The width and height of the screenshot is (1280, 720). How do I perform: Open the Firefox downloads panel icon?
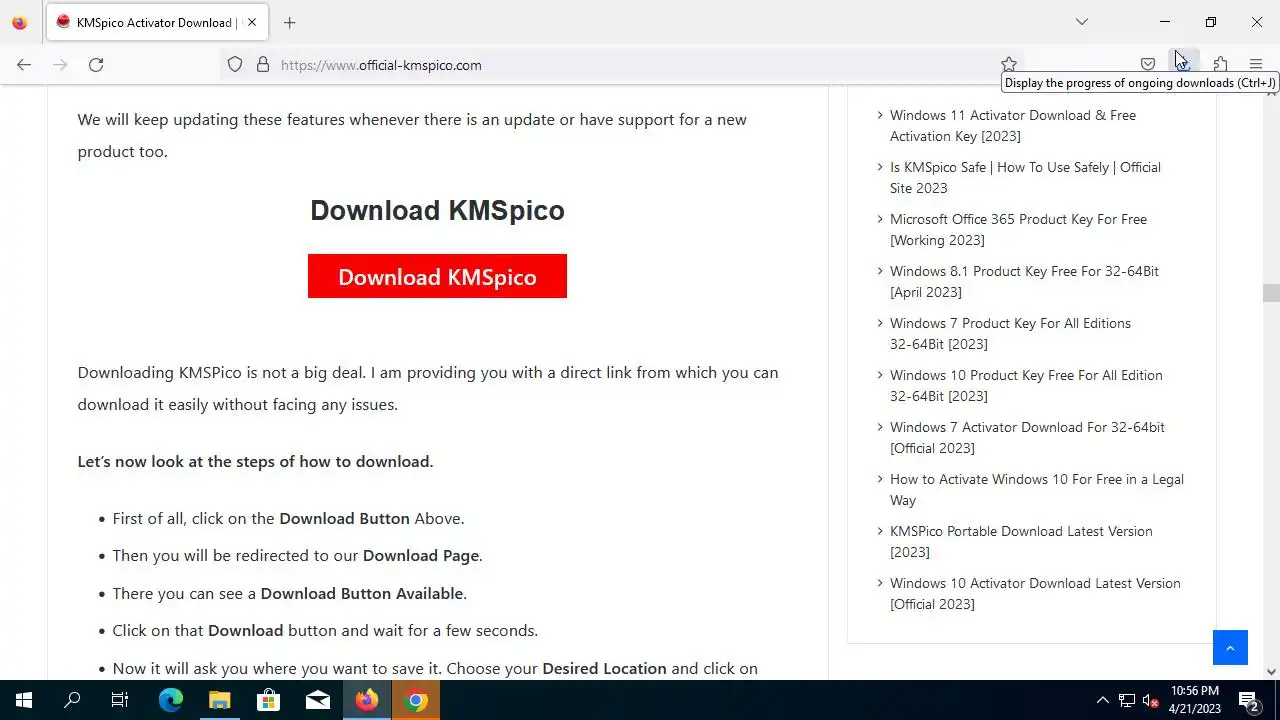(x=1184, y=65)
